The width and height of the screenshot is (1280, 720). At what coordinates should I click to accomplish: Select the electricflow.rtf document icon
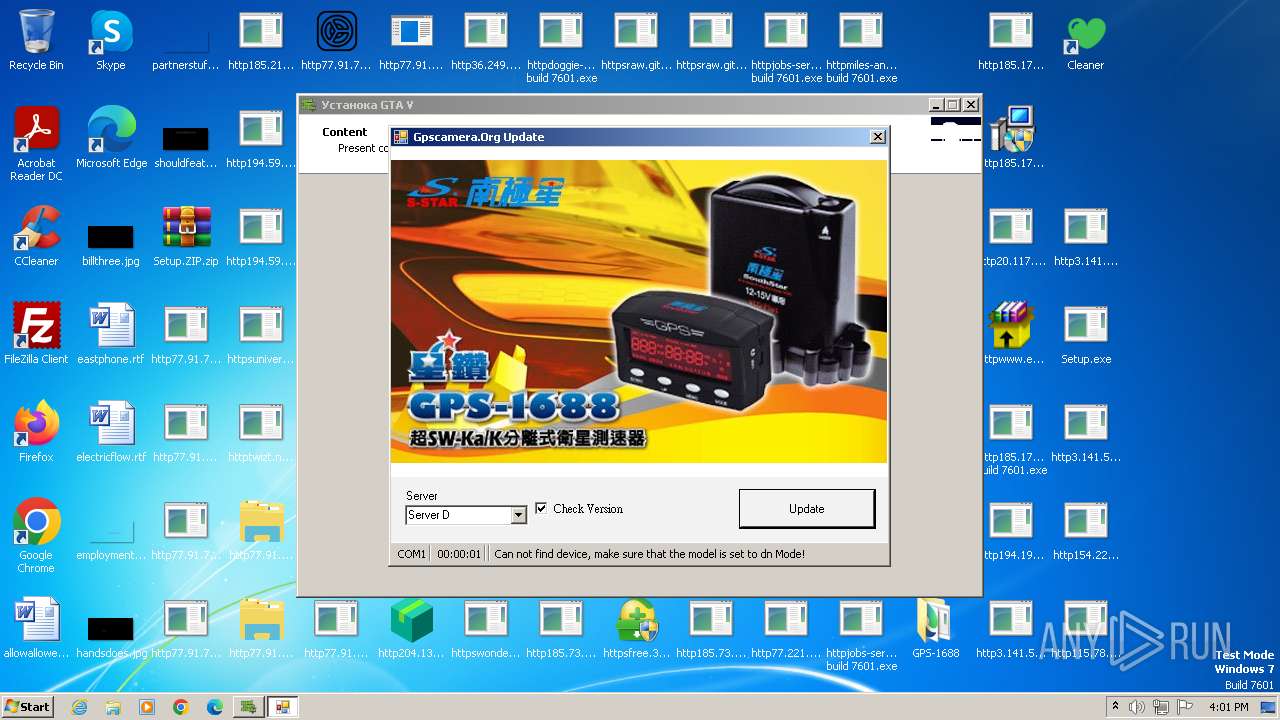(x=111, y=432)
